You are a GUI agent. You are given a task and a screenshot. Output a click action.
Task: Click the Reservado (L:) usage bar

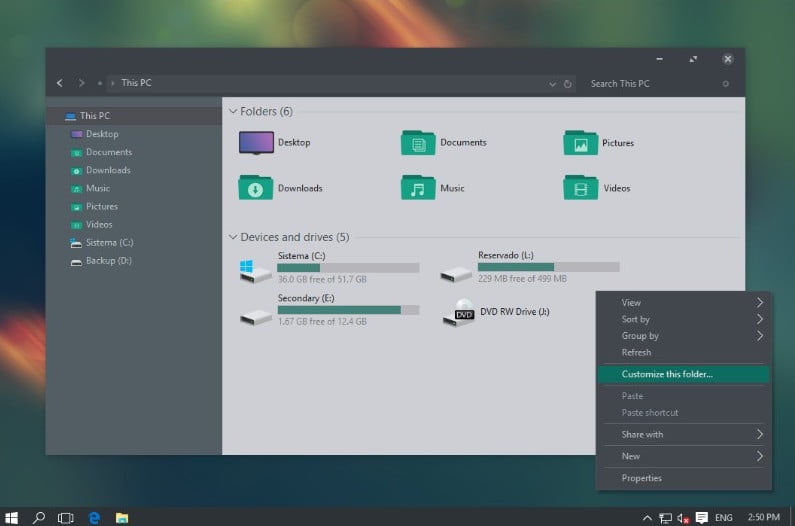[x=549, y=267]
